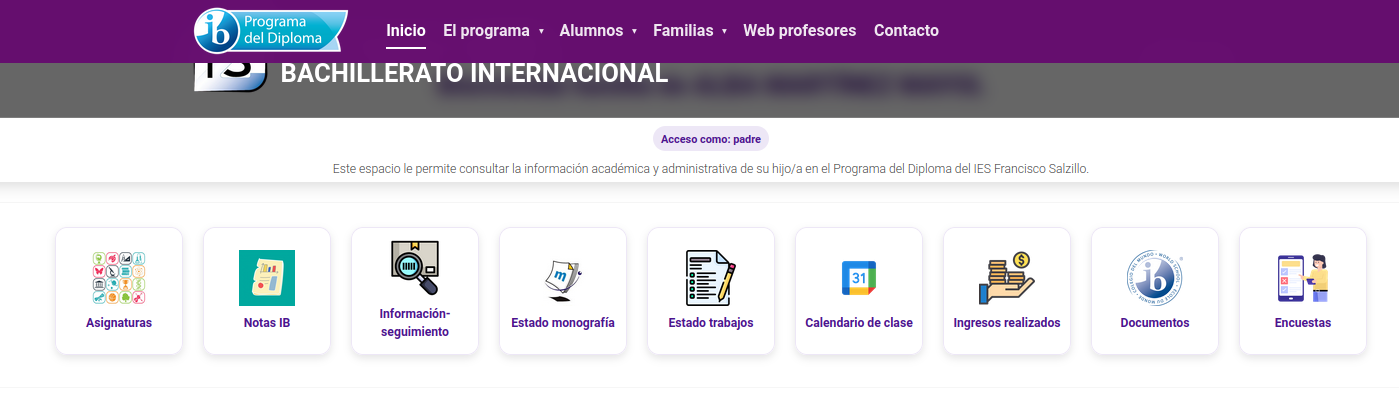
Task: Go to the Inicio menu item
Action: tap(406, 30)
